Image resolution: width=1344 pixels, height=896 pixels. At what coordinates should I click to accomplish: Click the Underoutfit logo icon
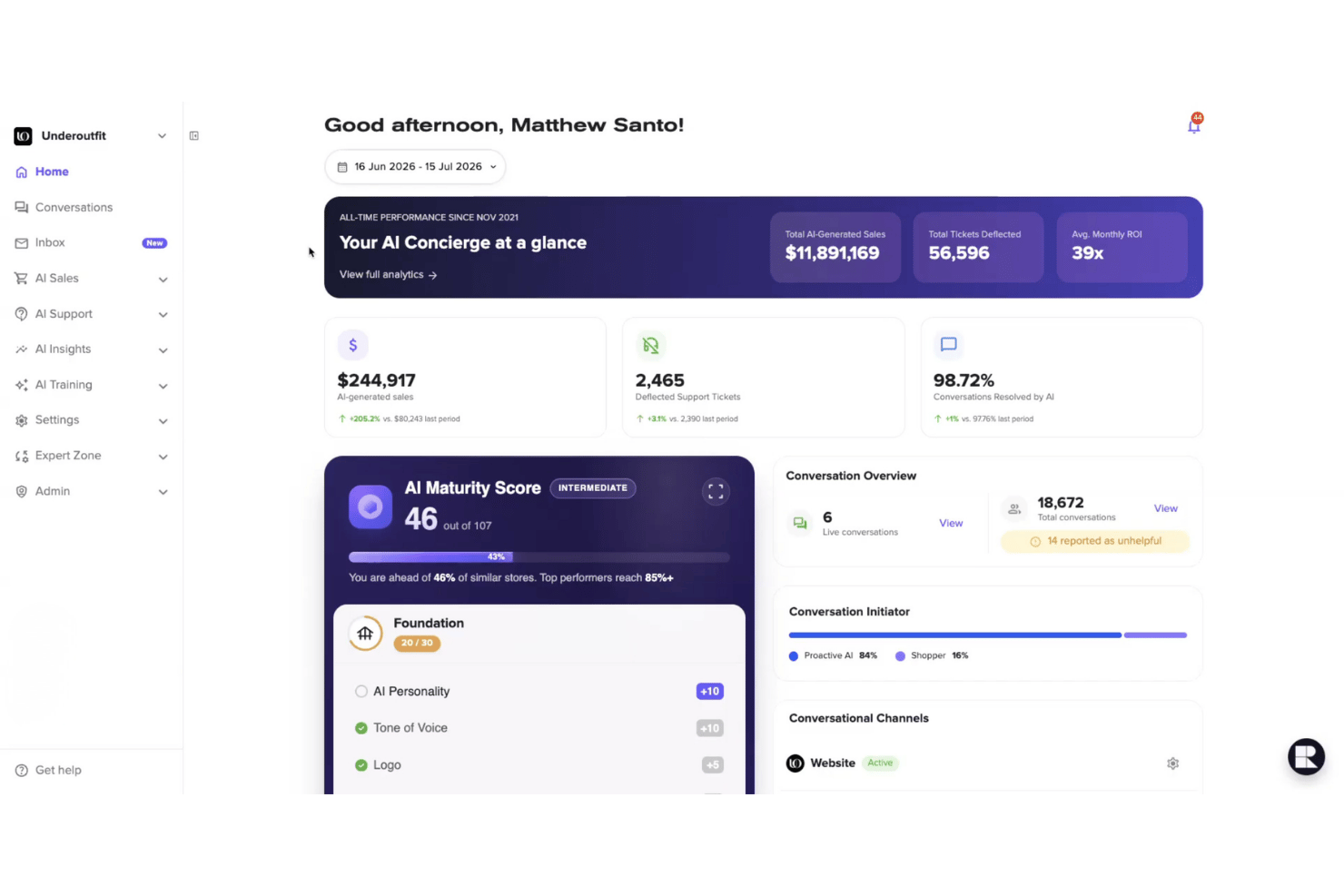click(x=23, y=136)
